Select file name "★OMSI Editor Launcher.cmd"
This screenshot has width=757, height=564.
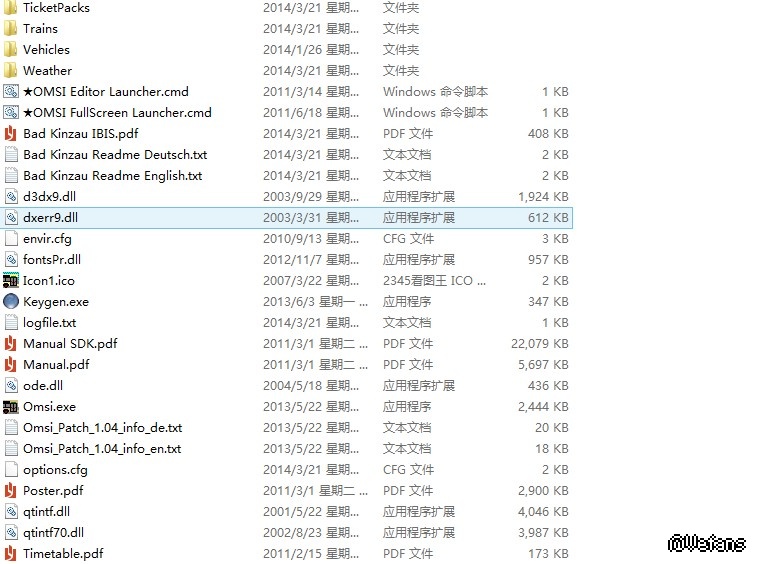tap(106, 92)
